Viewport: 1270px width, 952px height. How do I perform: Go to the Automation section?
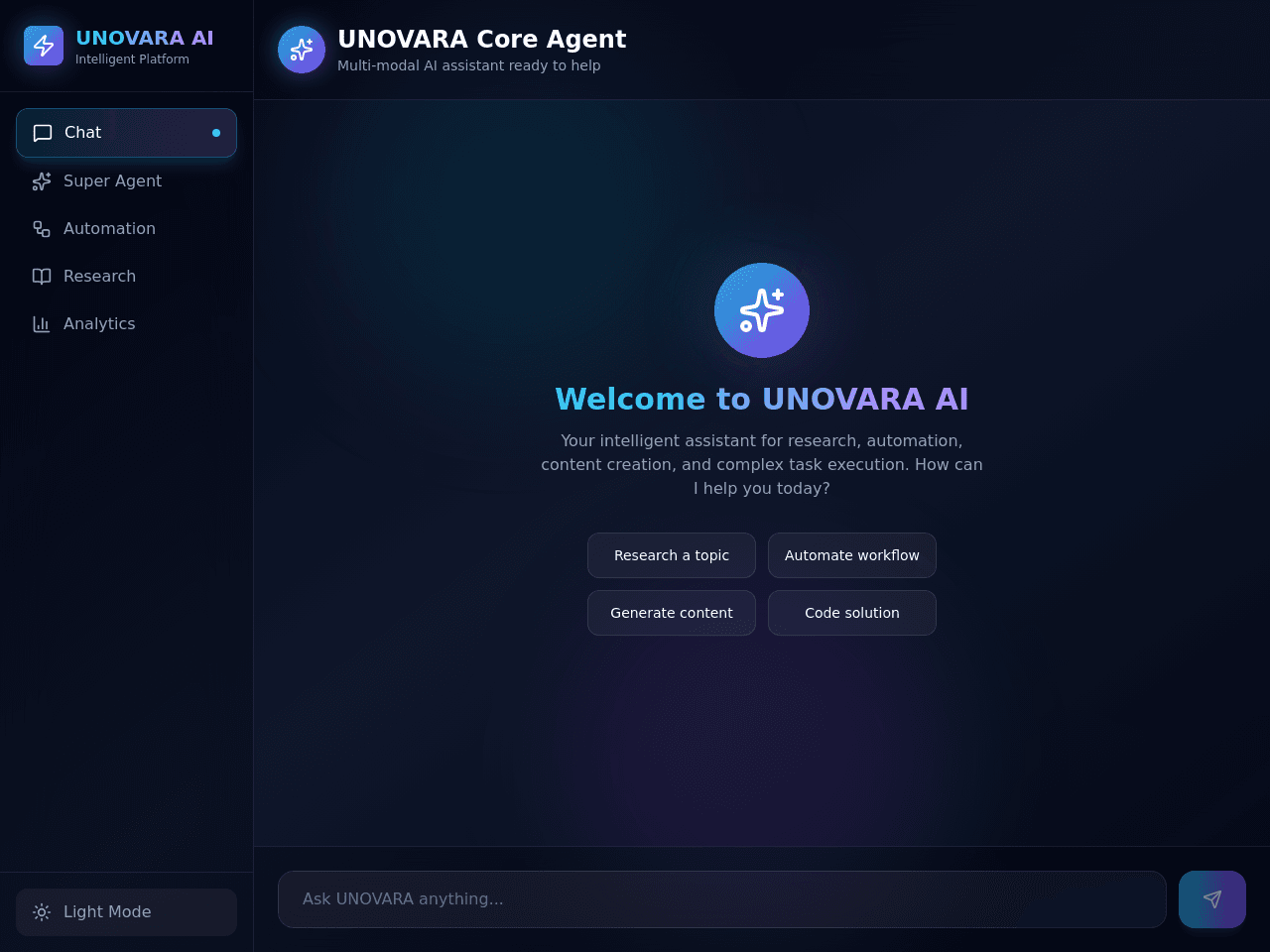click(127, 229)
